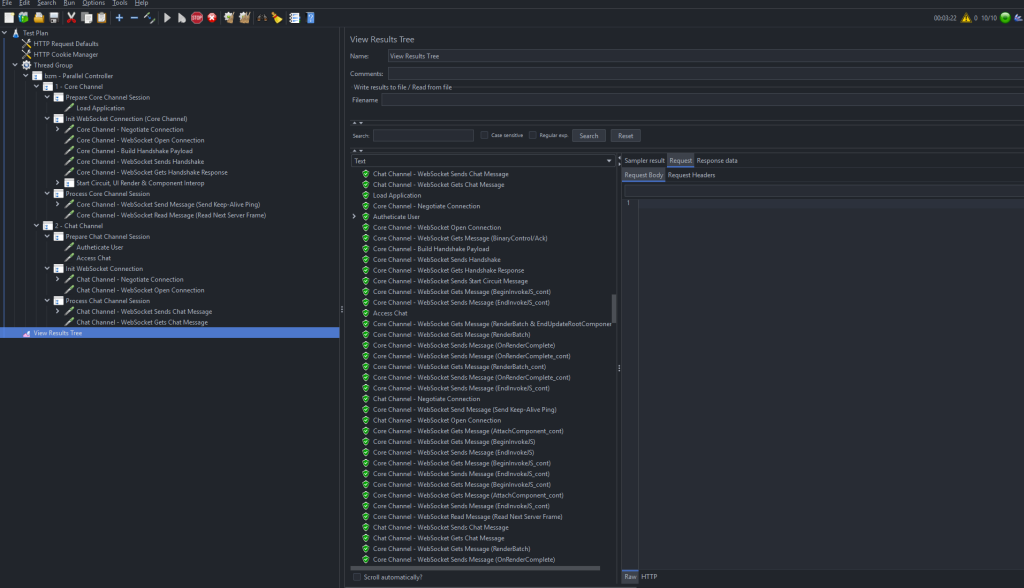Expand all nodes with the plus icon
This screenshot has height=588, width=1024.
coord(119,18)
